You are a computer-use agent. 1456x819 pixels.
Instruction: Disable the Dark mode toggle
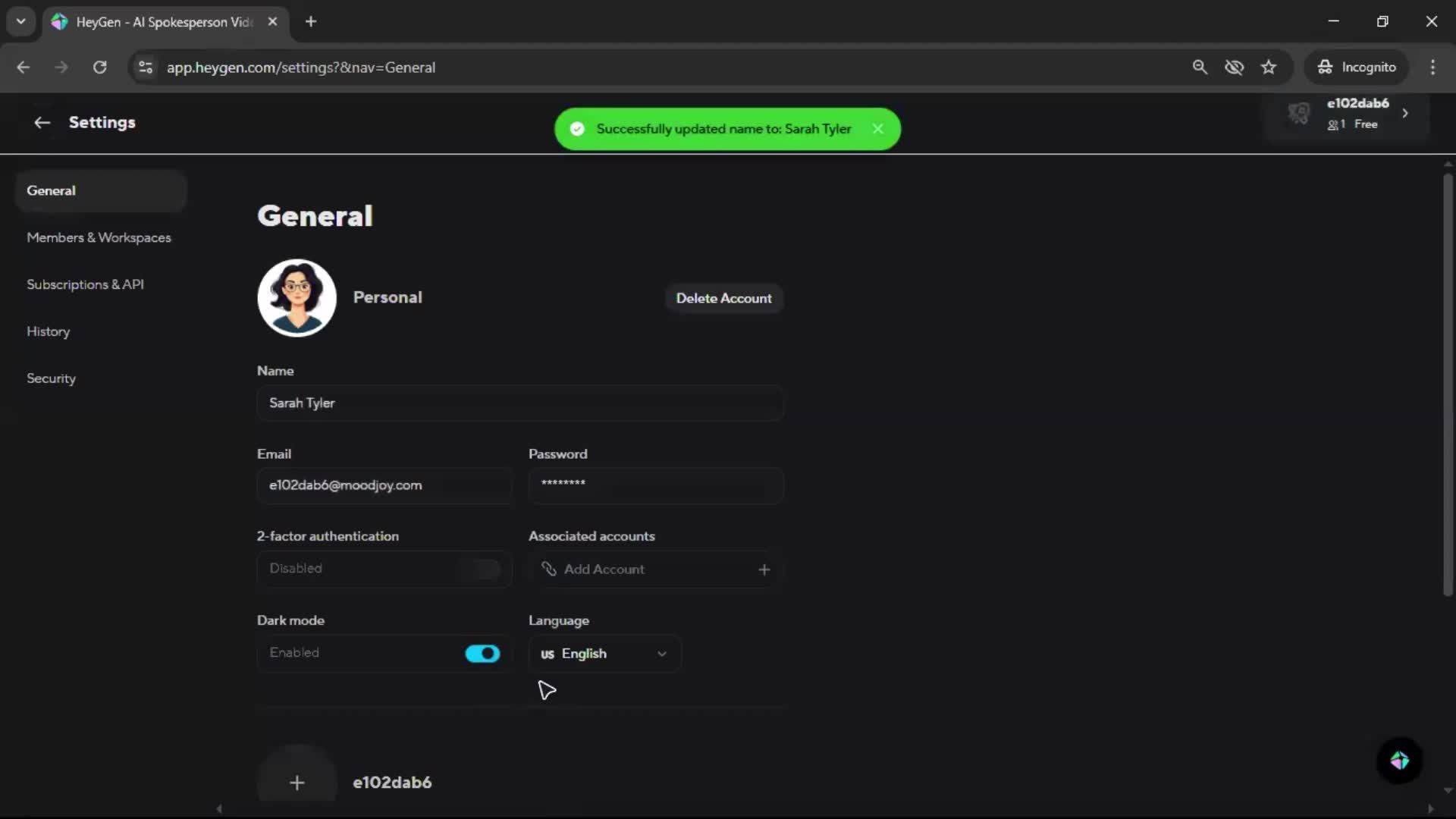(x=482, y=654)
